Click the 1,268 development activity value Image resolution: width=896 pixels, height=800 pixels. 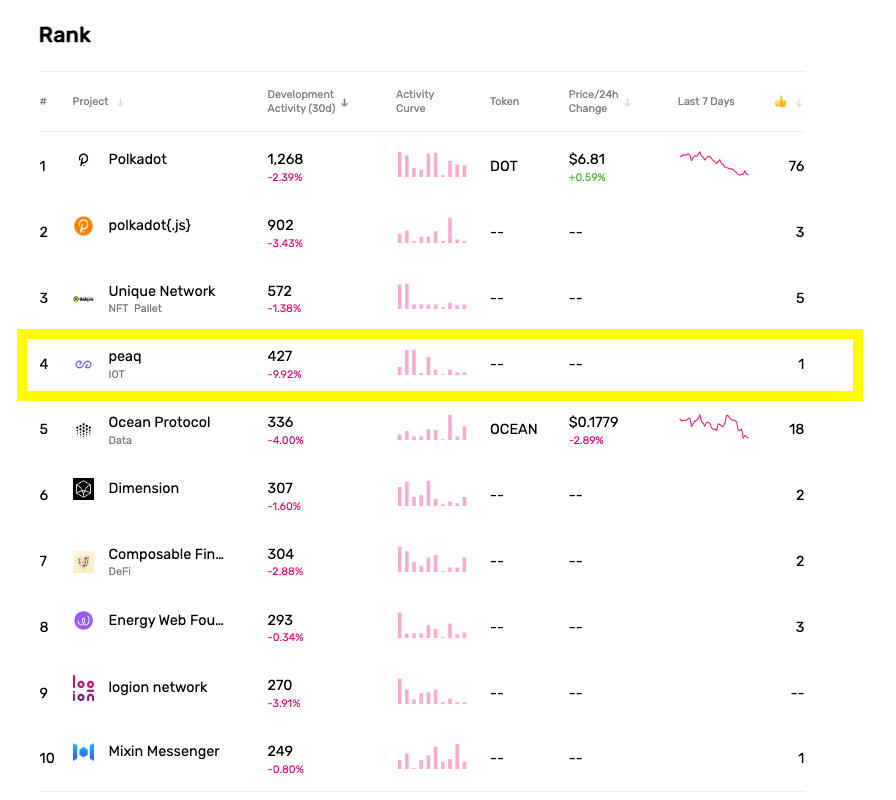[285, 159]
